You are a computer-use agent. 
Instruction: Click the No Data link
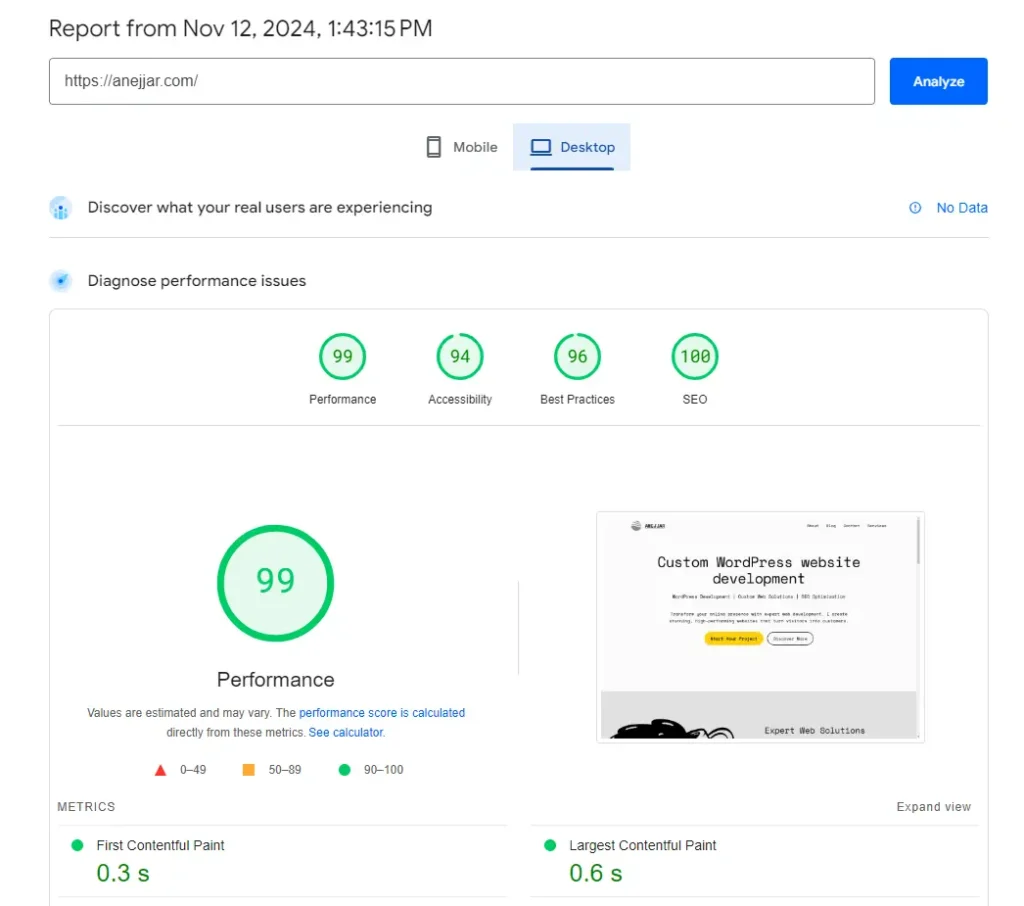click(961, 208)
